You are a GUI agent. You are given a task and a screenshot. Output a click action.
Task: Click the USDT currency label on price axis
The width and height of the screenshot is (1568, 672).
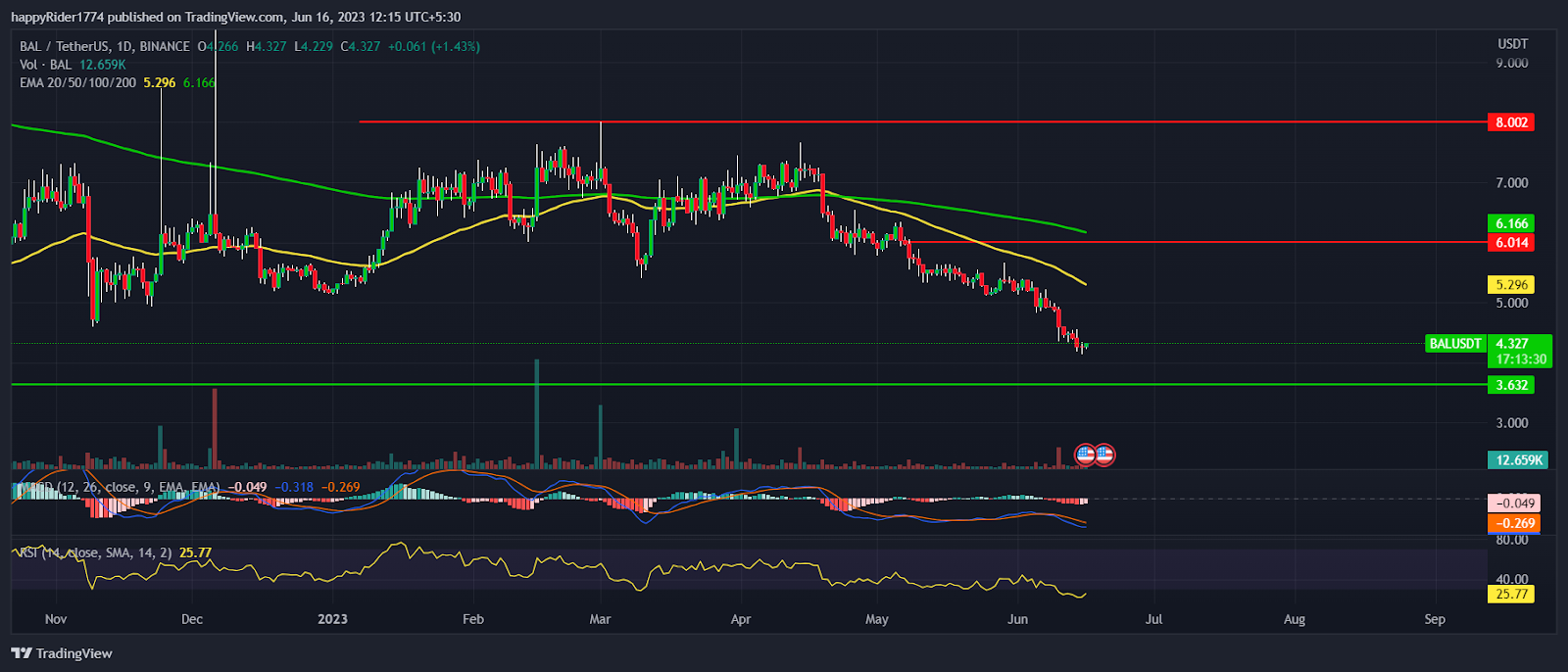pos(1512,44)
